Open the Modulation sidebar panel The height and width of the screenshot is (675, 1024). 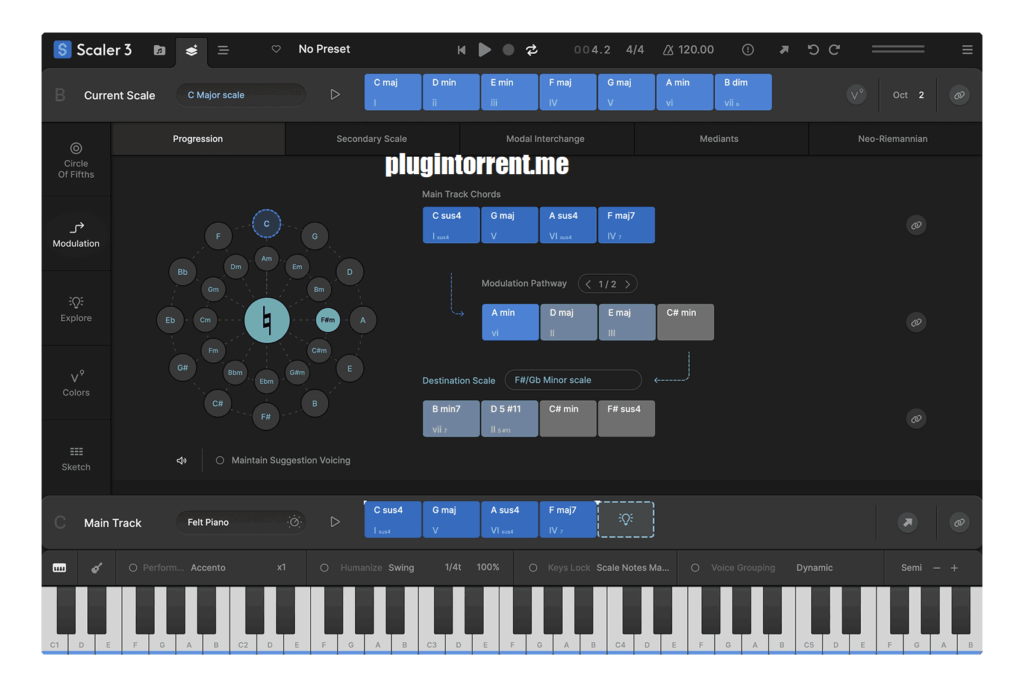point(76,234)
